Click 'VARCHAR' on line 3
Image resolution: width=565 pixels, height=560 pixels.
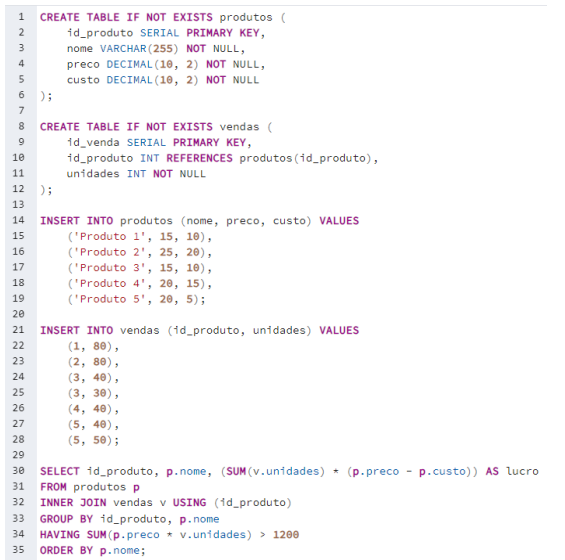click(x=123, y=49)
